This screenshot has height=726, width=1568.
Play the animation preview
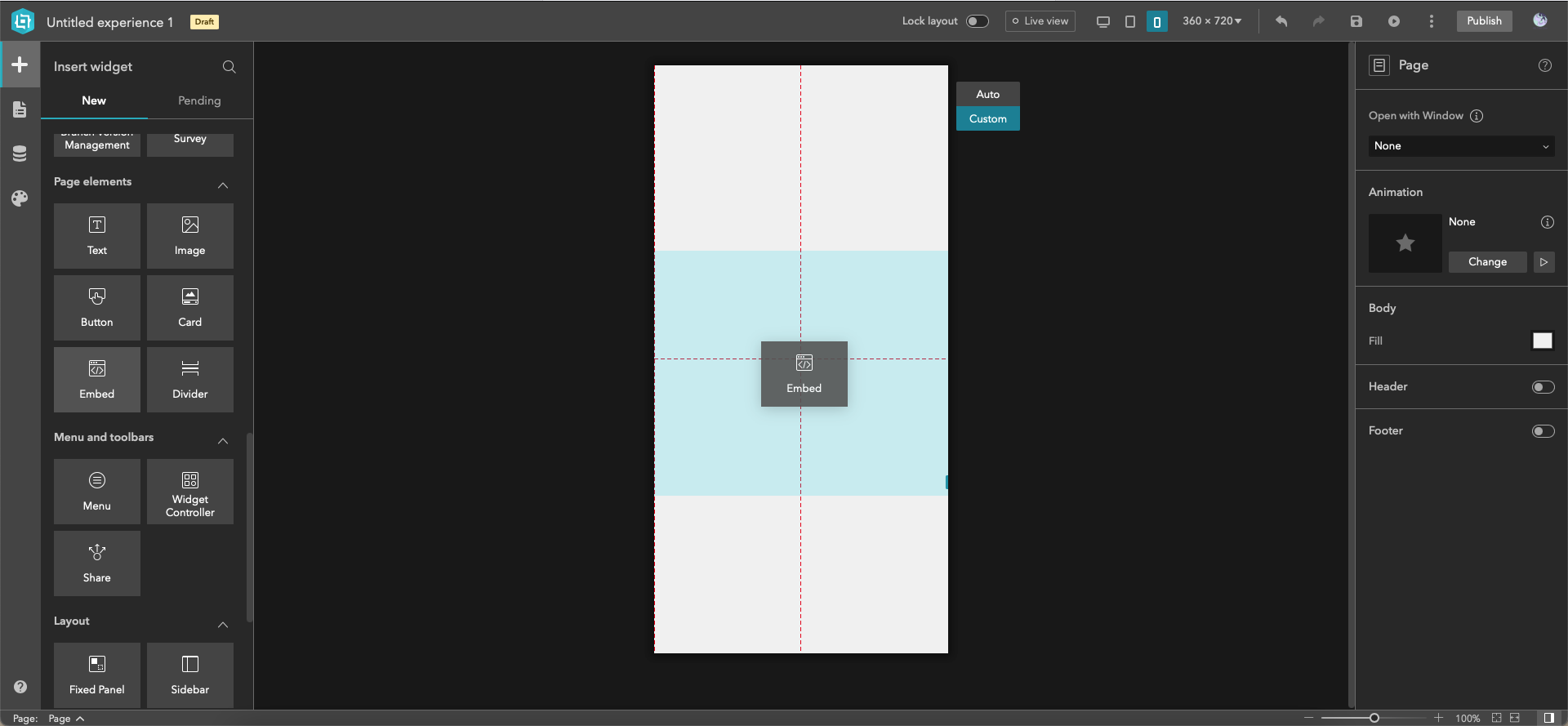pyautogui.click(x=1544, y=262)
